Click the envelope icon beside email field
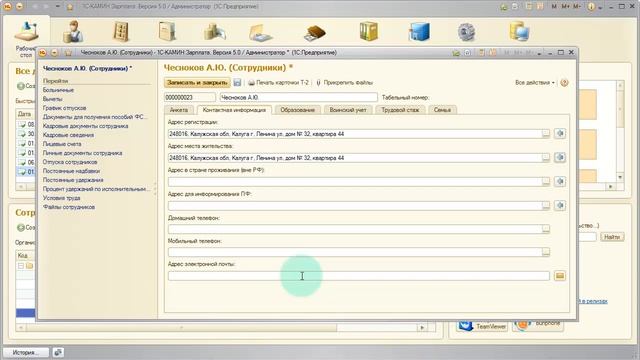The width and height of the screenshot is (640, 360). 560,276
